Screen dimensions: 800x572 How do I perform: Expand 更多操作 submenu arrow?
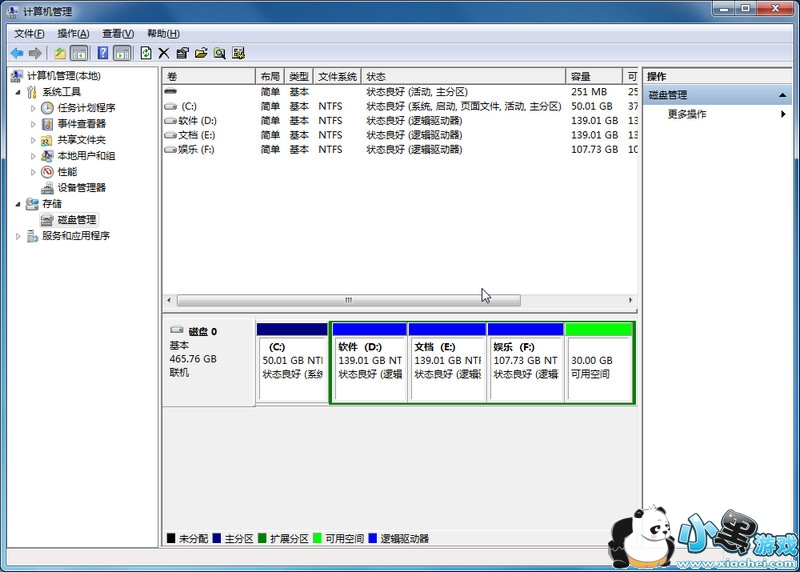pyautogui.click(x=783, y=114)
